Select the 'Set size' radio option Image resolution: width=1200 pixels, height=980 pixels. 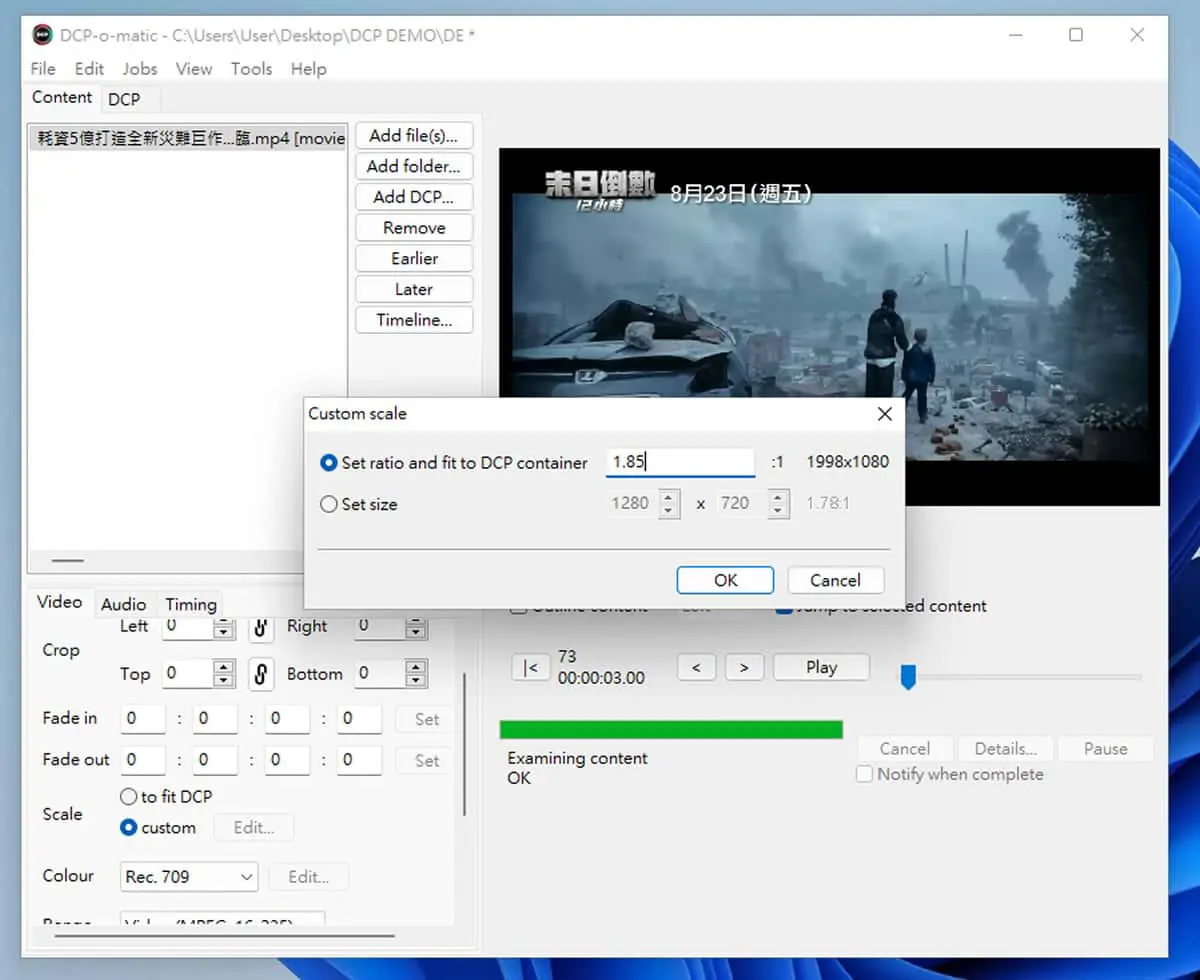point(358,505)
